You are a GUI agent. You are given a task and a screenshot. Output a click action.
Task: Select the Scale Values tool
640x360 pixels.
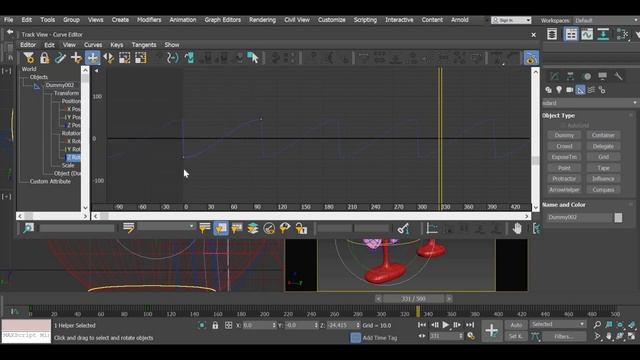[140, 58]
